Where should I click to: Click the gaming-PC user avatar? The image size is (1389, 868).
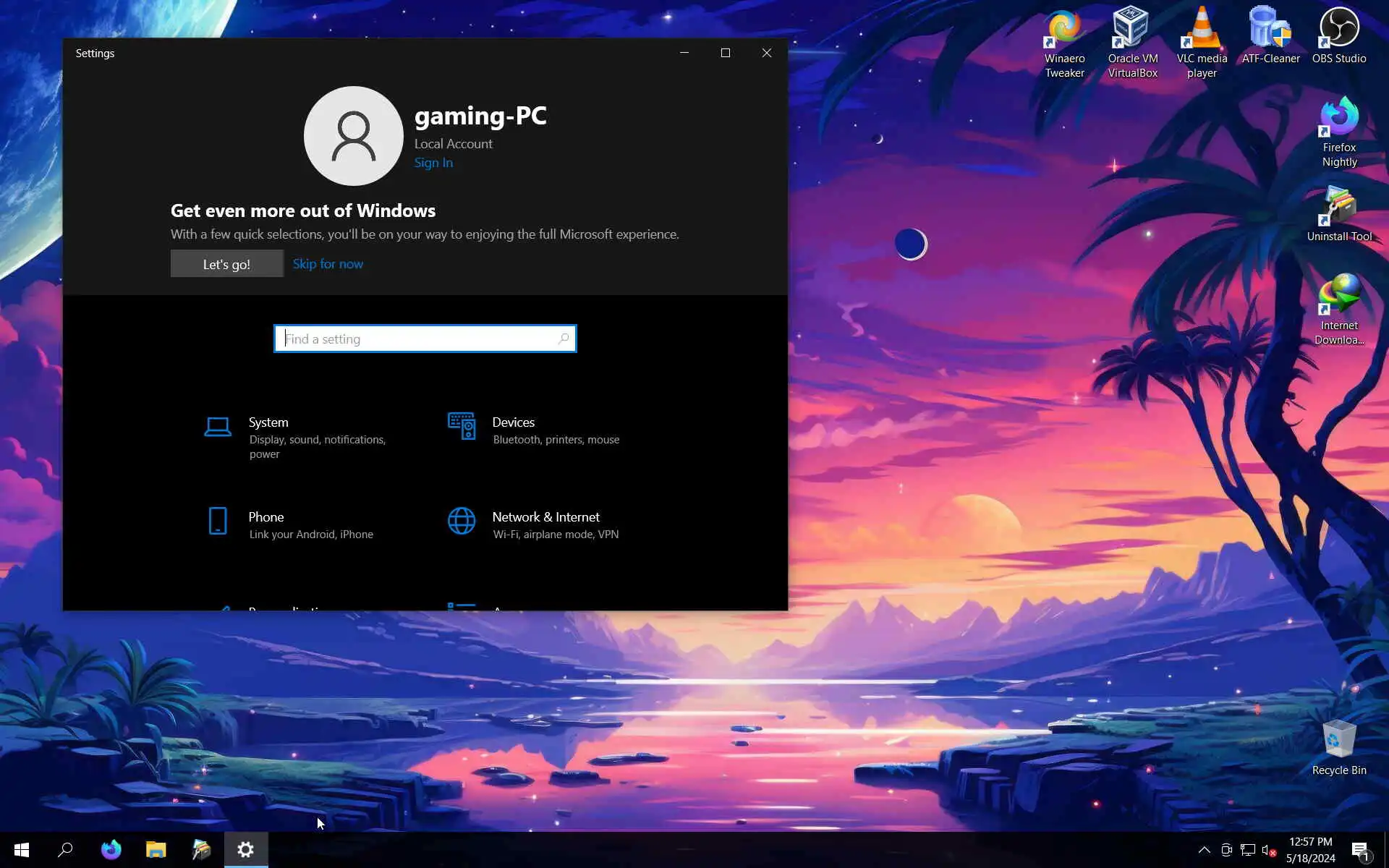coord(353,136)
